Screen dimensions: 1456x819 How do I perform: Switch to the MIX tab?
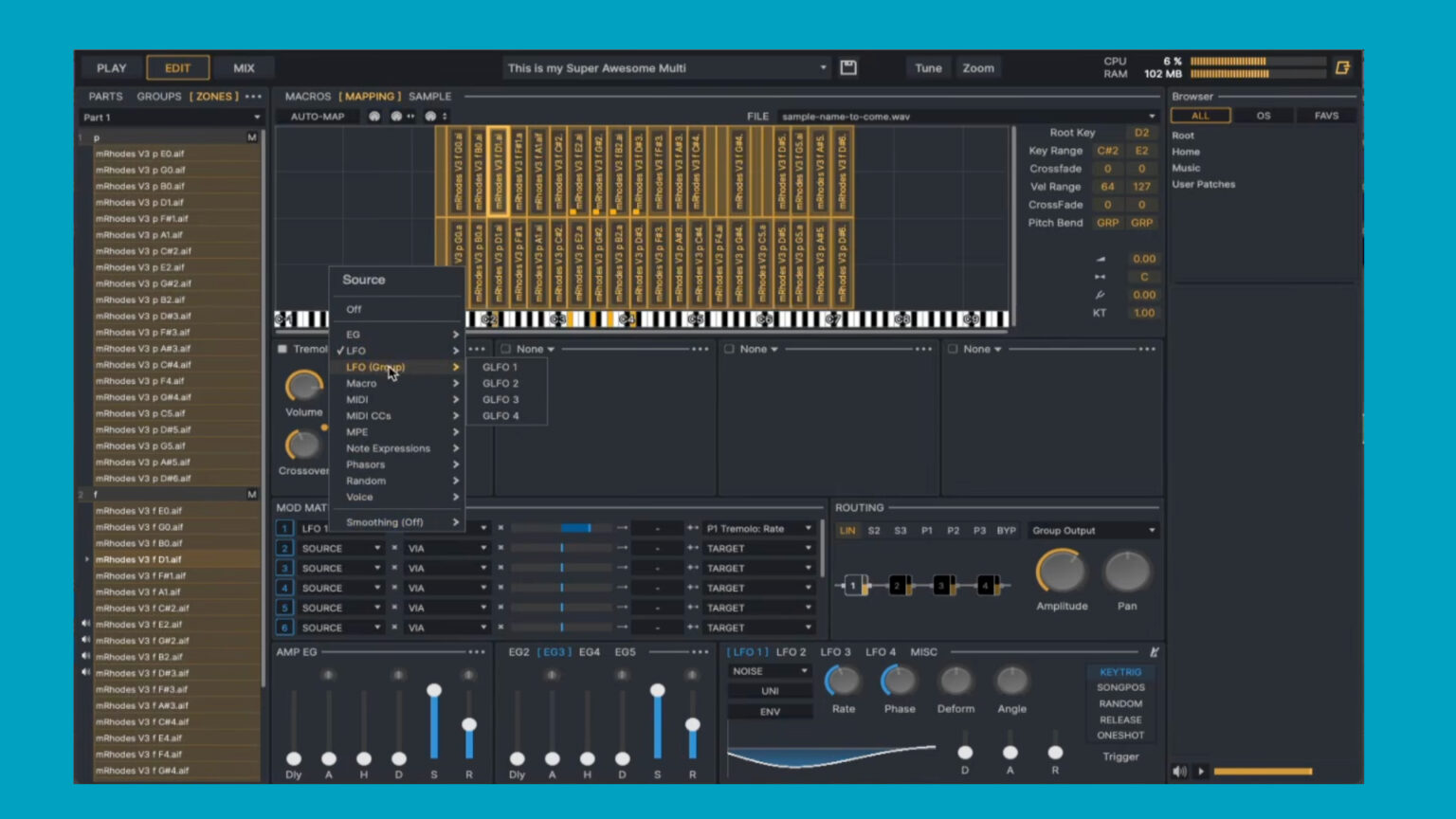tap(243, 67)
